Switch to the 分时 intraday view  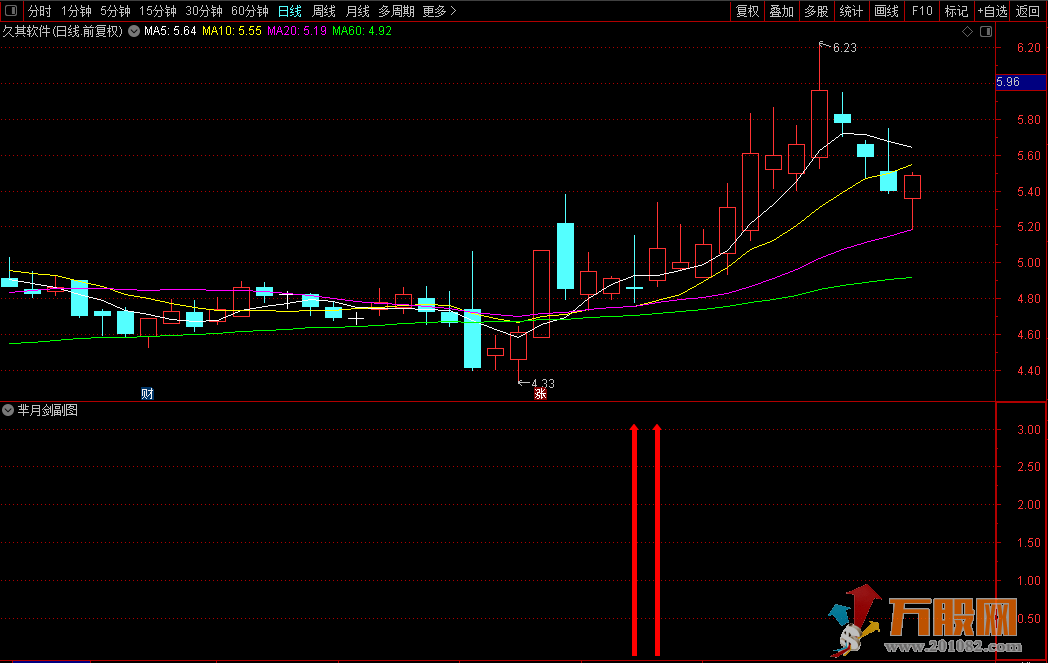coord(39,11)
